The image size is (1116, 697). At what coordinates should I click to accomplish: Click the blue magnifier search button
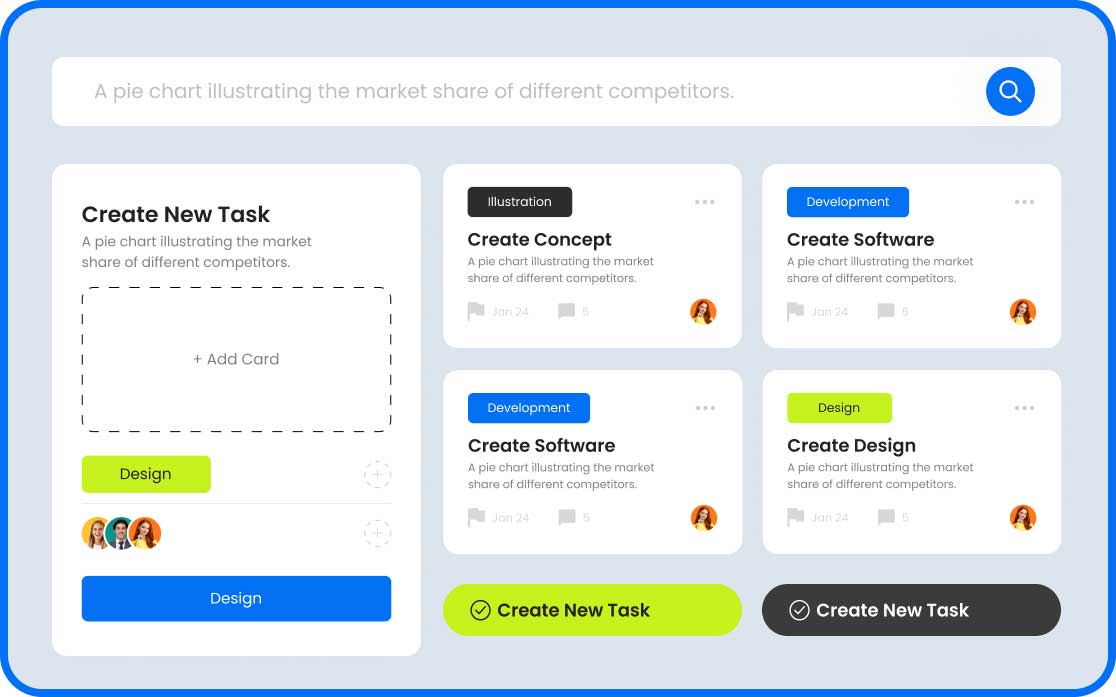pos(1010,91)
